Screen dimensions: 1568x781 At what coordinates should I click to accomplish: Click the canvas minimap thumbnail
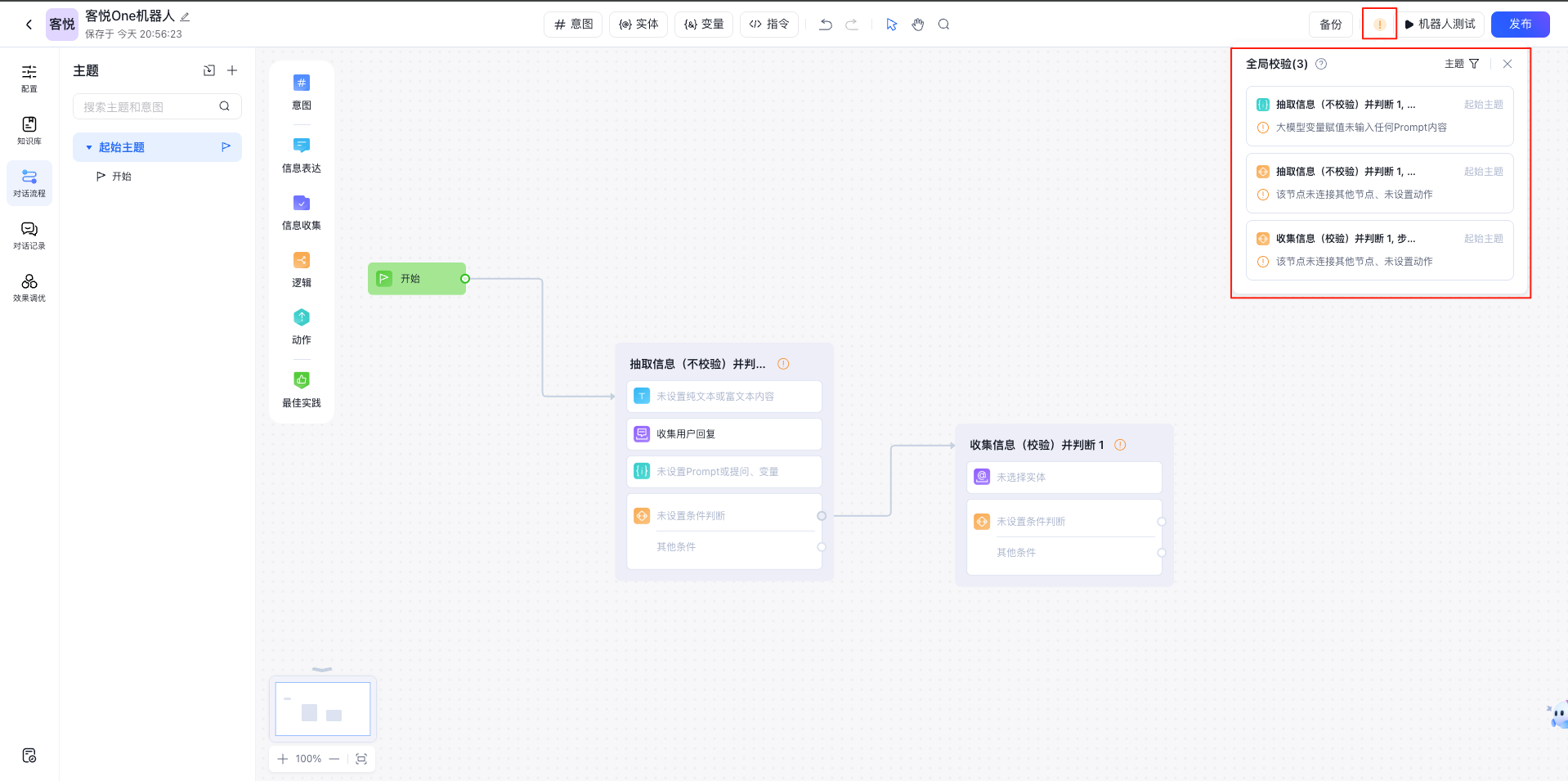322,709
